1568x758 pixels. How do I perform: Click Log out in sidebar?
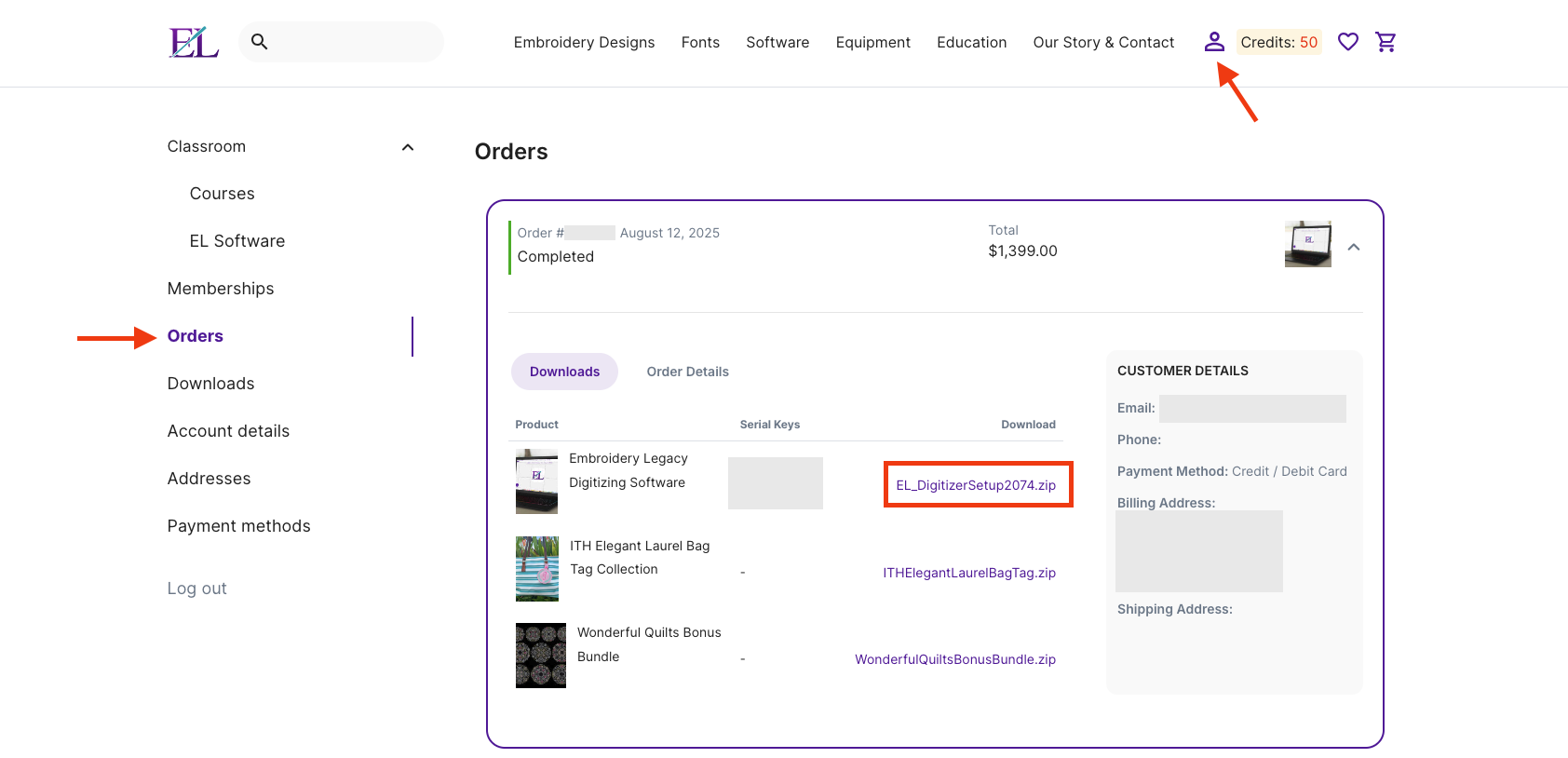[x=197, y=589]
